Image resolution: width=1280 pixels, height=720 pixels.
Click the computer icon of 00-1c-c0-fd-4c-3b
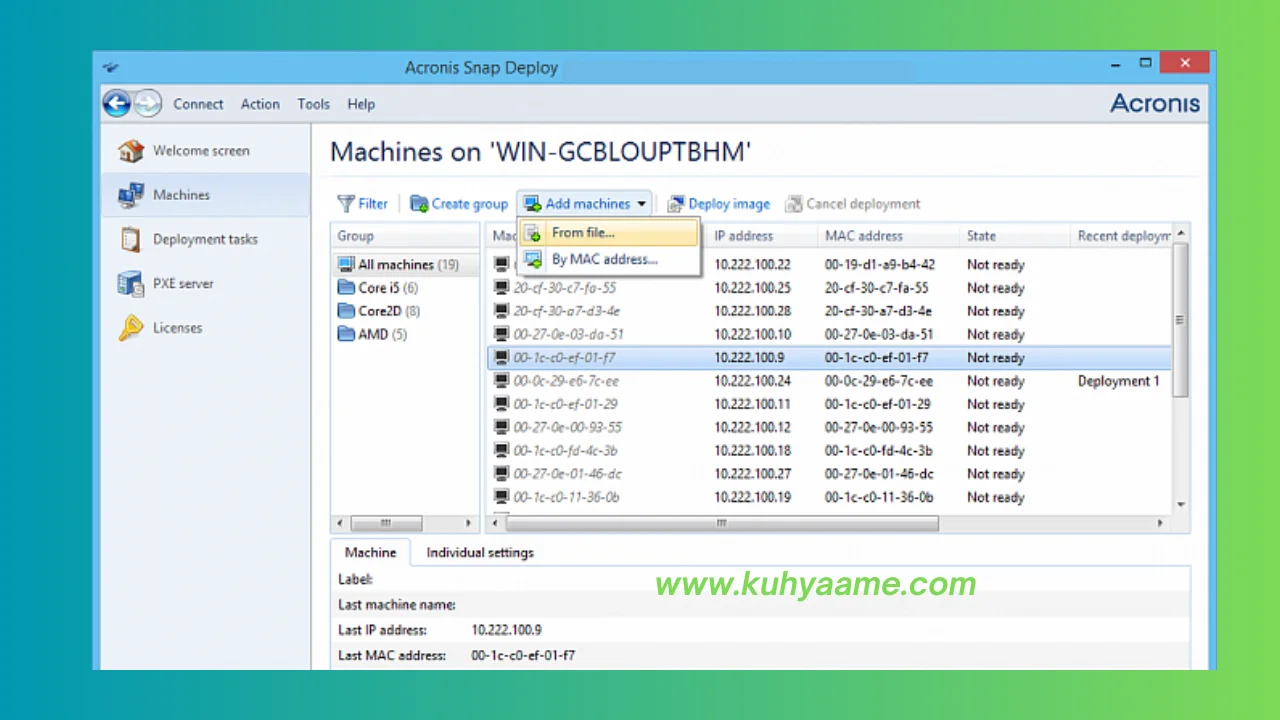click(501, 451)
